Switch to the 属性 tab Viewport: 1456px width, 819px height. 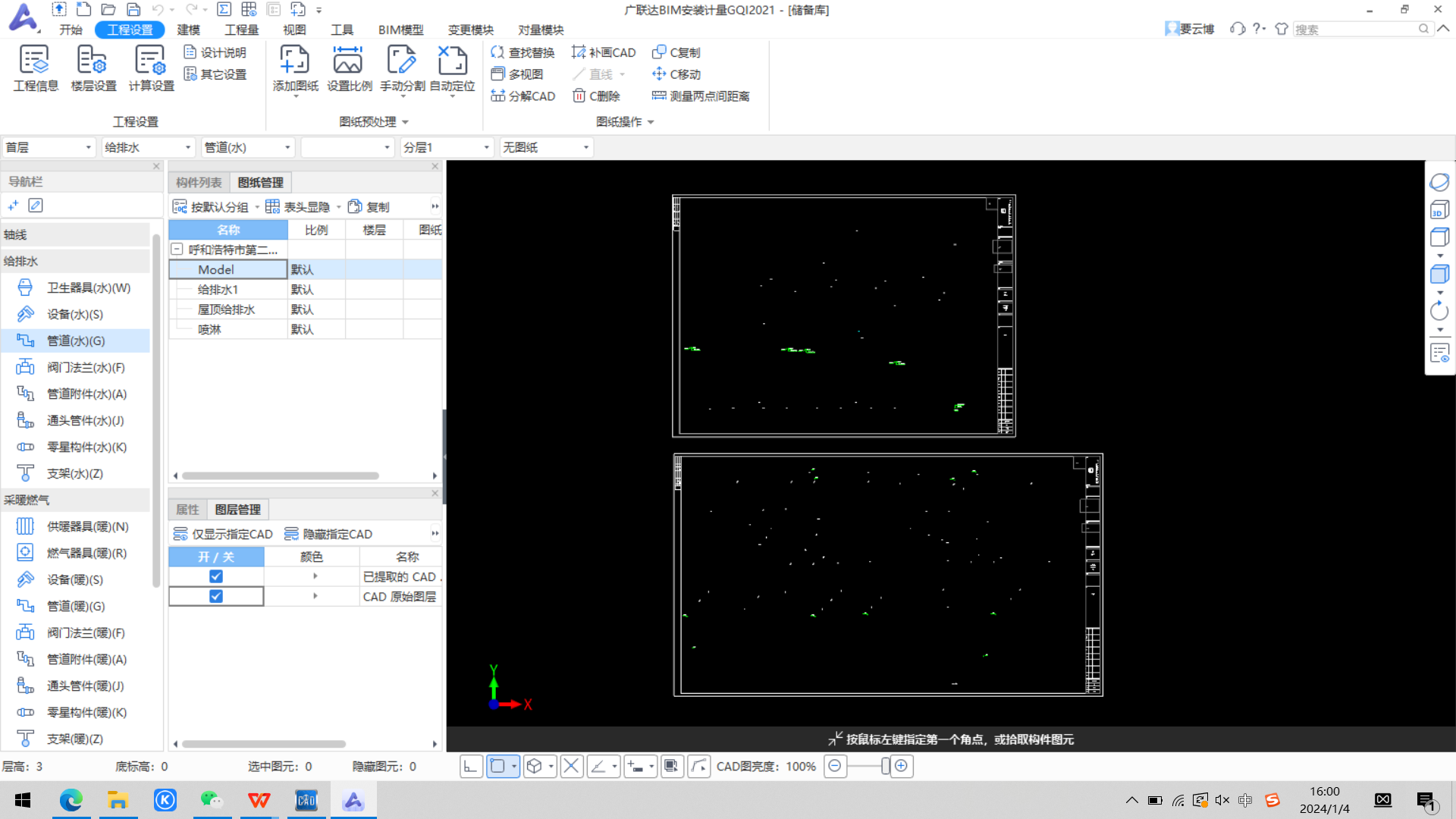187,510
